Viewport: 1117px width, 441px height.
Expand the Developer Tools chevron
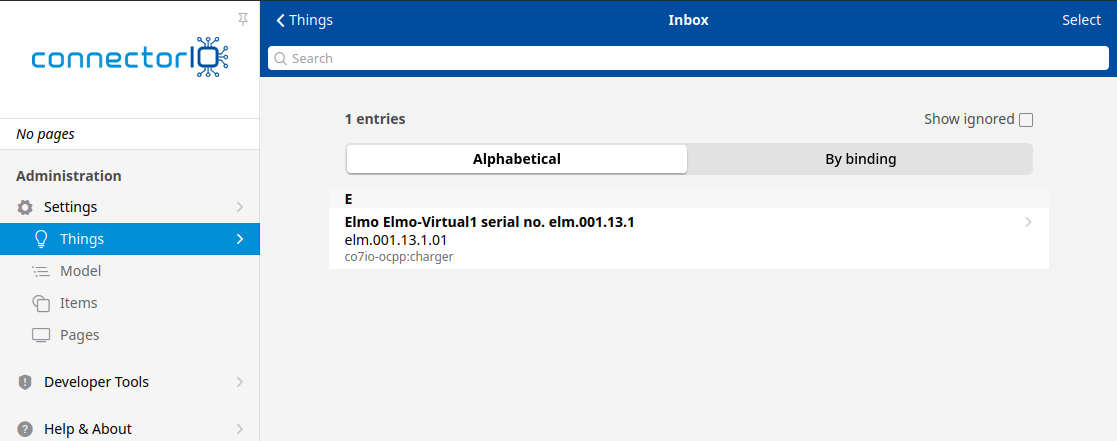[239, 382]
